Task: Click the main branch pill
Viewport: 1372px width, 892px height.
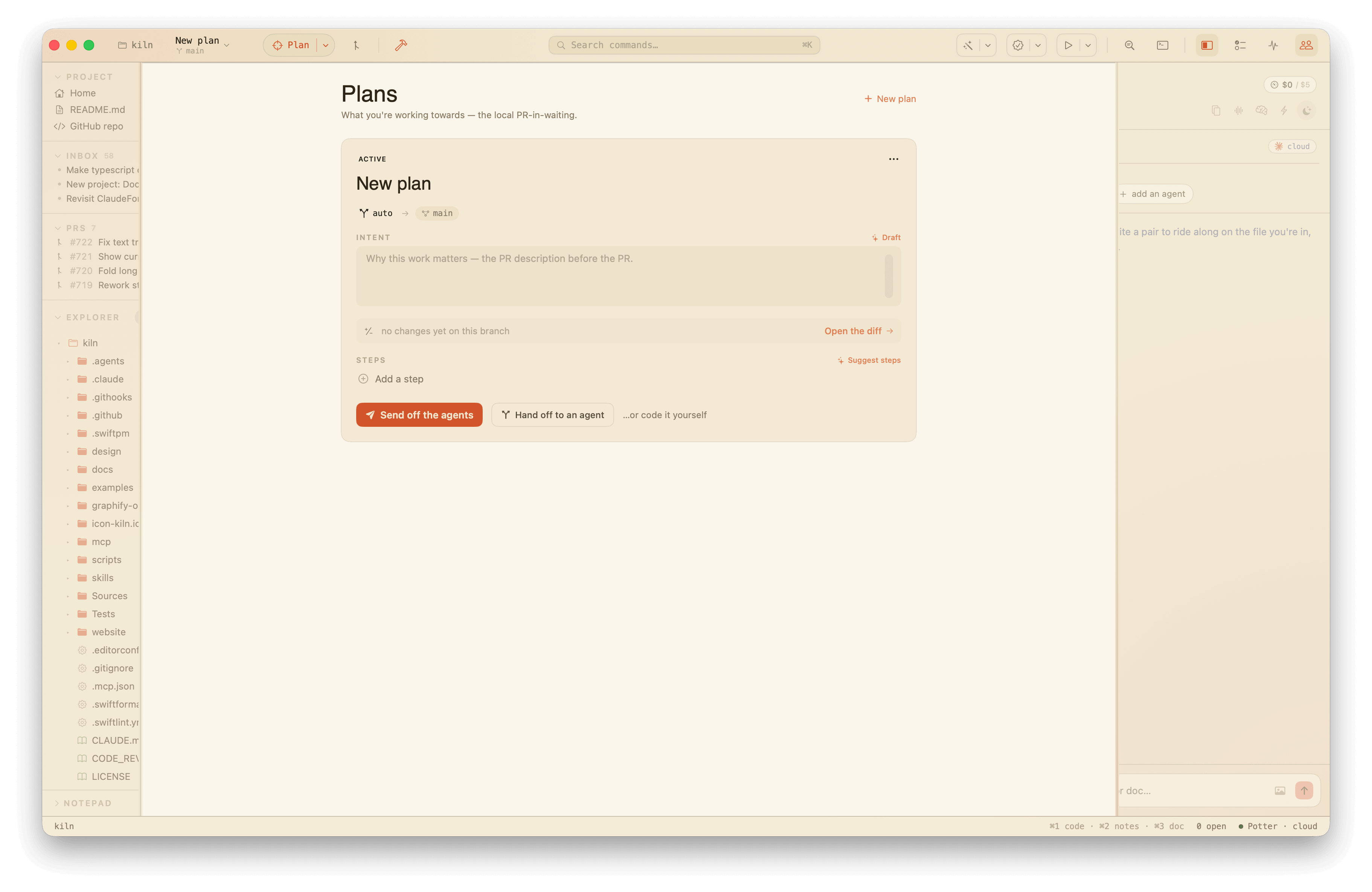Action: click(x=437, y=213)
